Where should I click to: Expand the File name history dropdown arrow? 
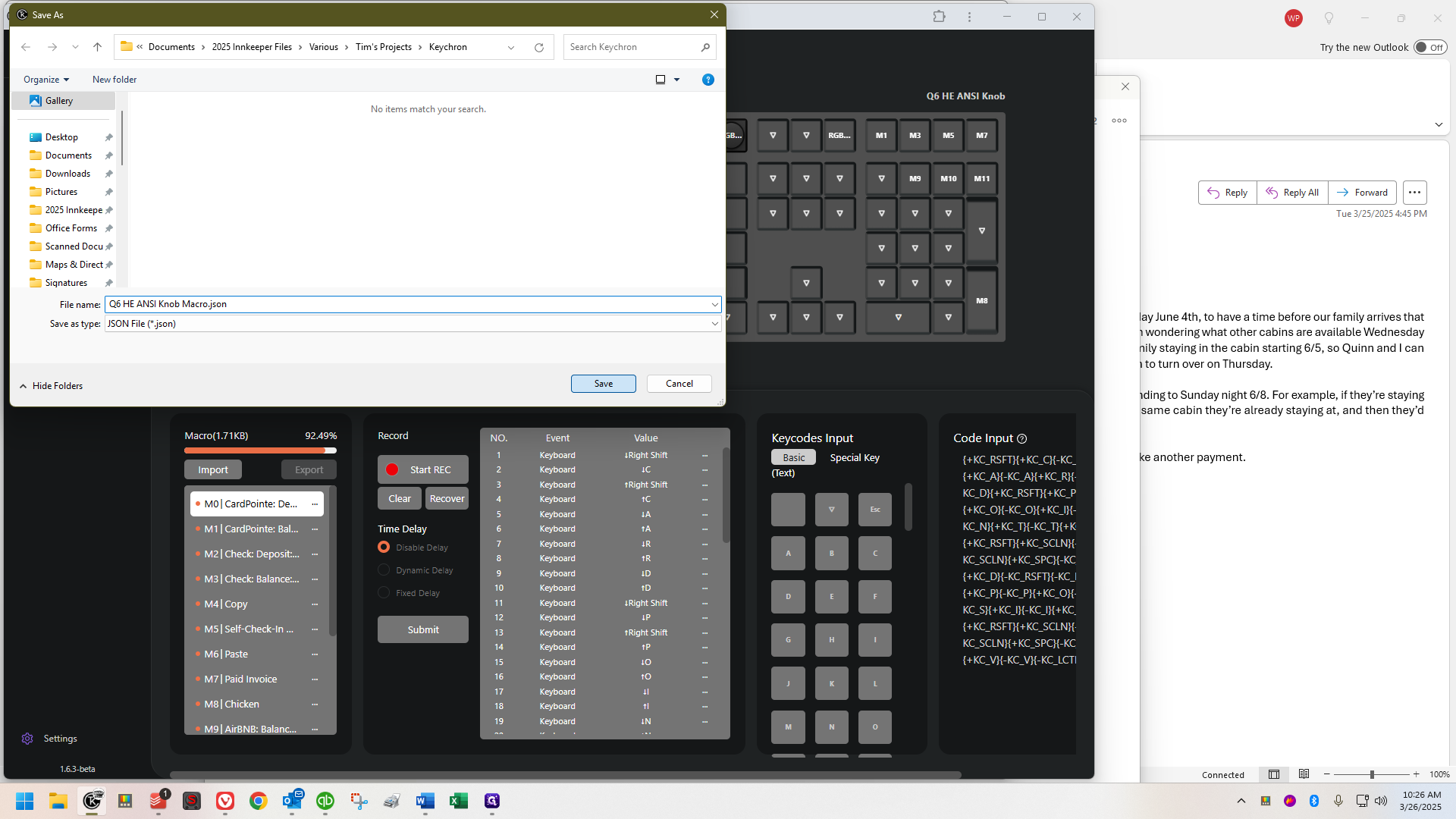(x=714, y=304)
